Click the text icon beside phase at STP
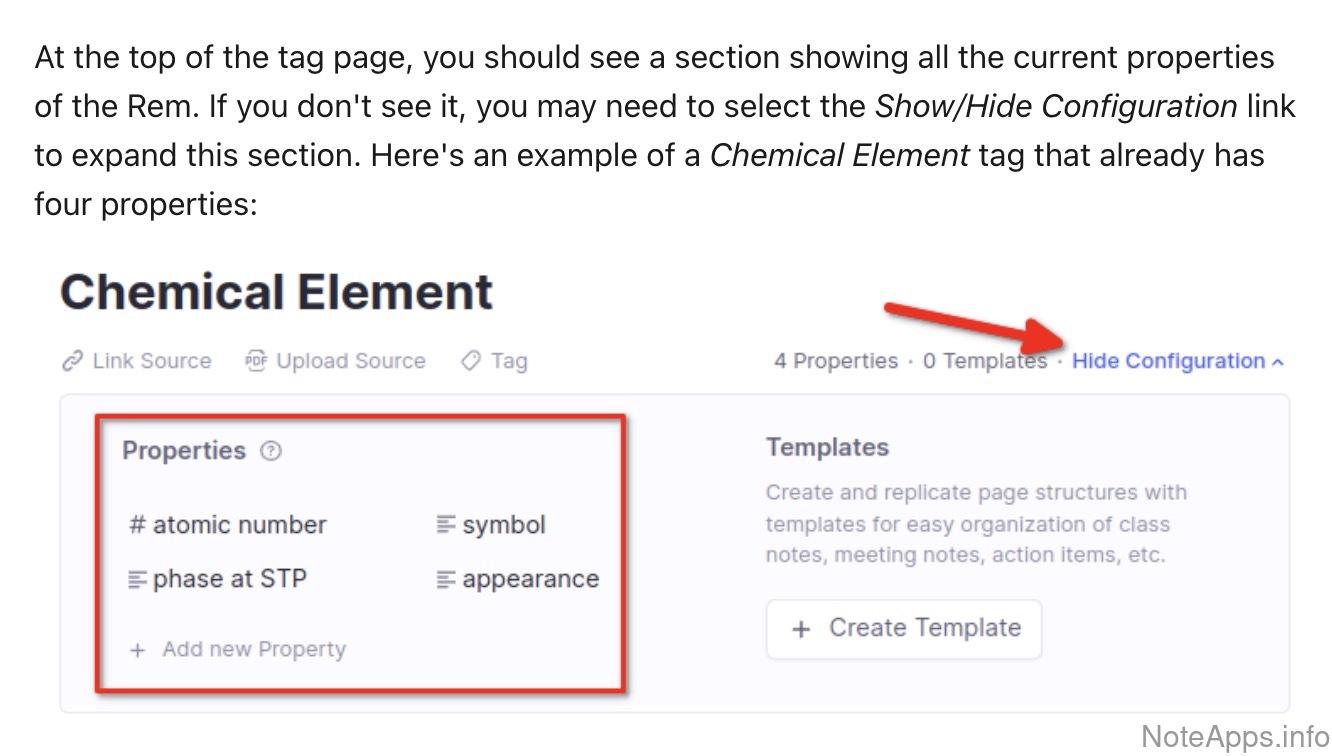1332x756 pixels. point(138,579)
